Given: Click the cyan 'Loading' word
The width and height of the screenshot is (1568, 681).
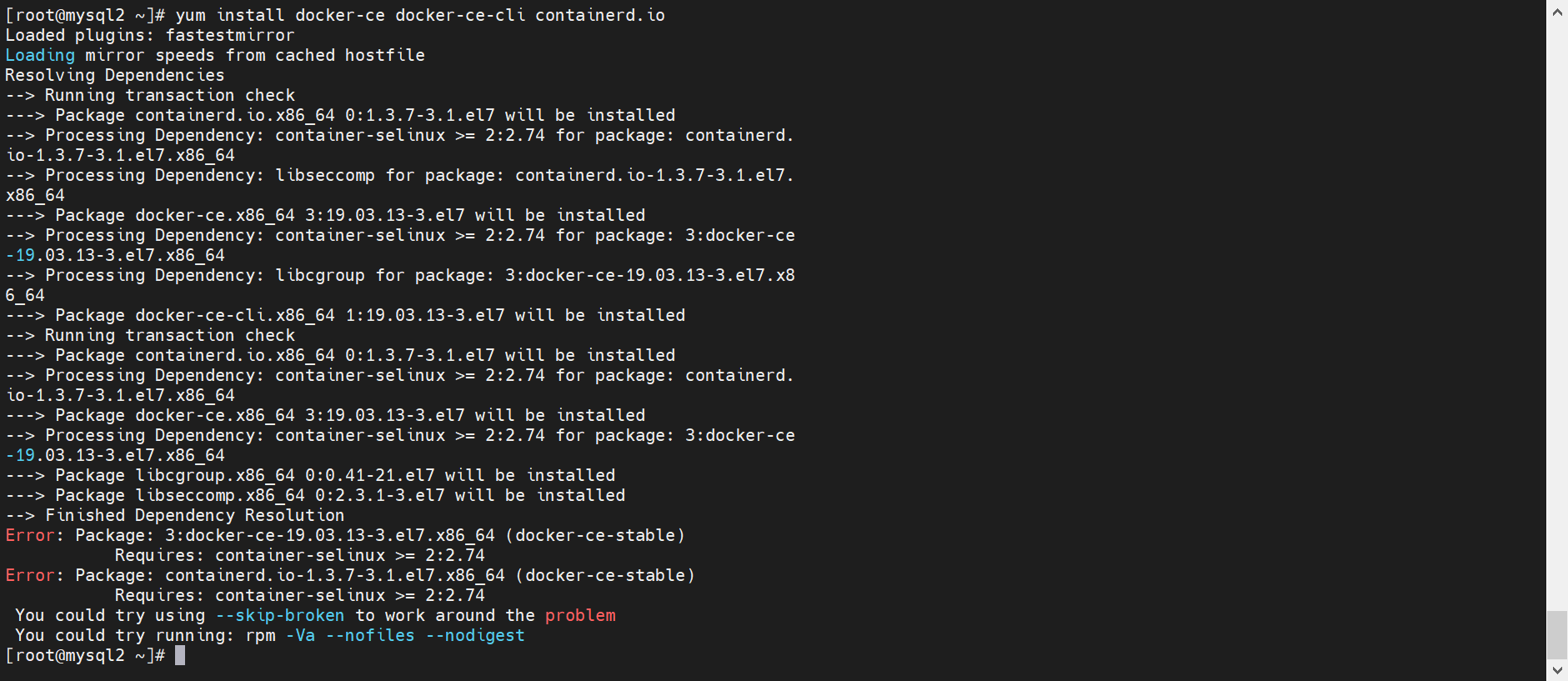Looking at the screenshot, I should 40,55.
